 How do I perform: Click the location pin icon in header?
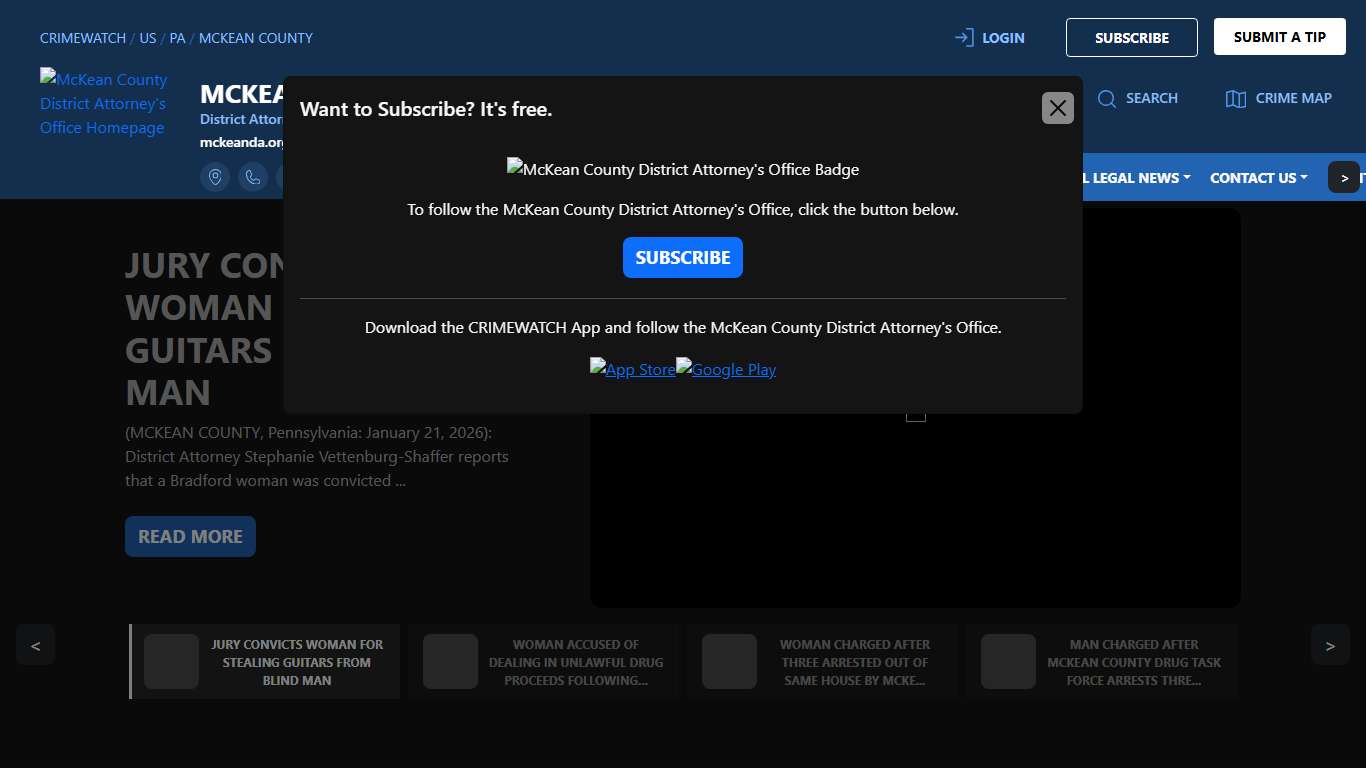click(215, 177)
